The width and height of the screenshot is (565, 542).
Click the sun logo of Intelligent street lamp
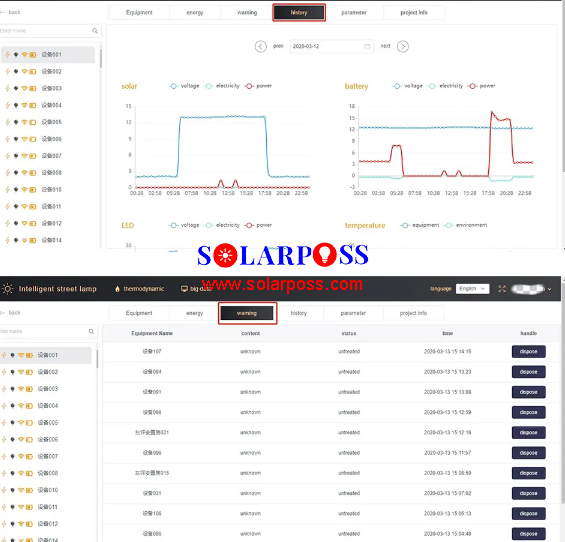click(x=7, y=289)
